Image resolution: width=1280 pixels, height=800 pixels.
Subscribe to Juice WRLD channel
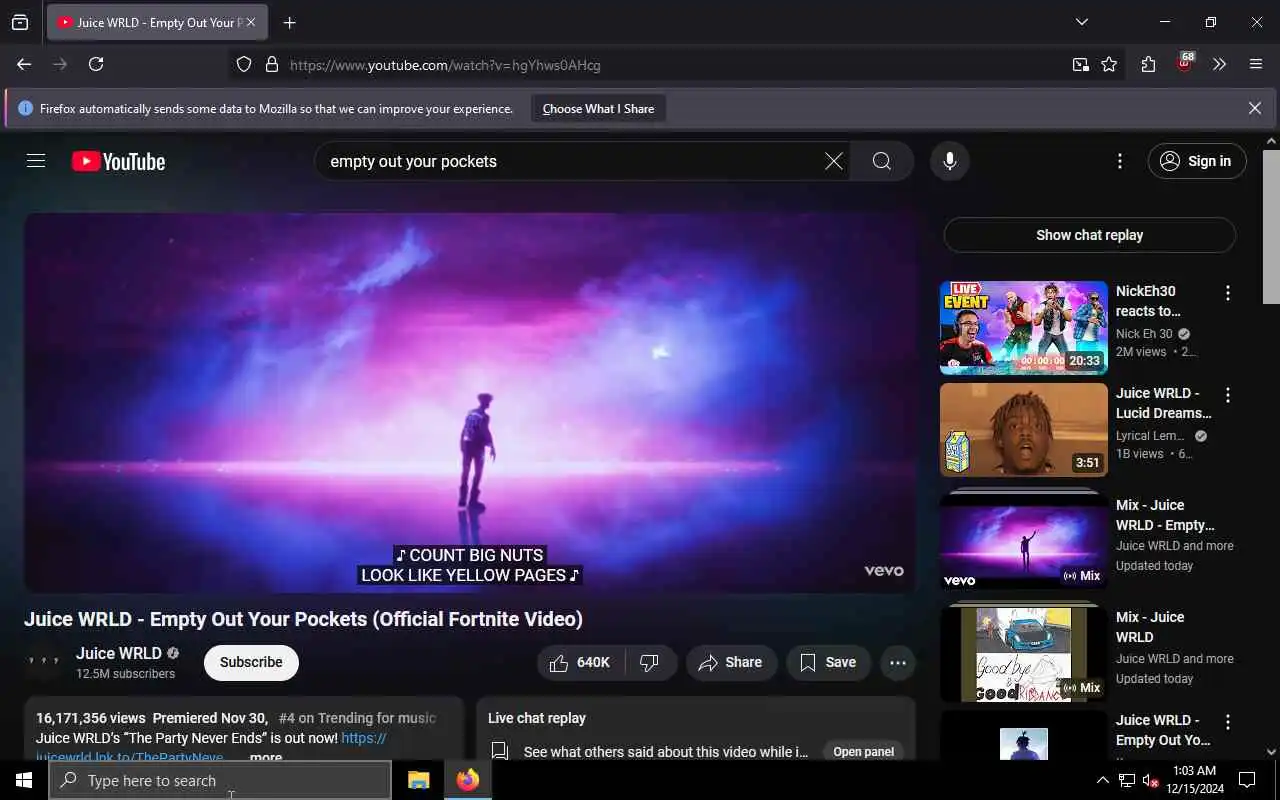[251, 662]
